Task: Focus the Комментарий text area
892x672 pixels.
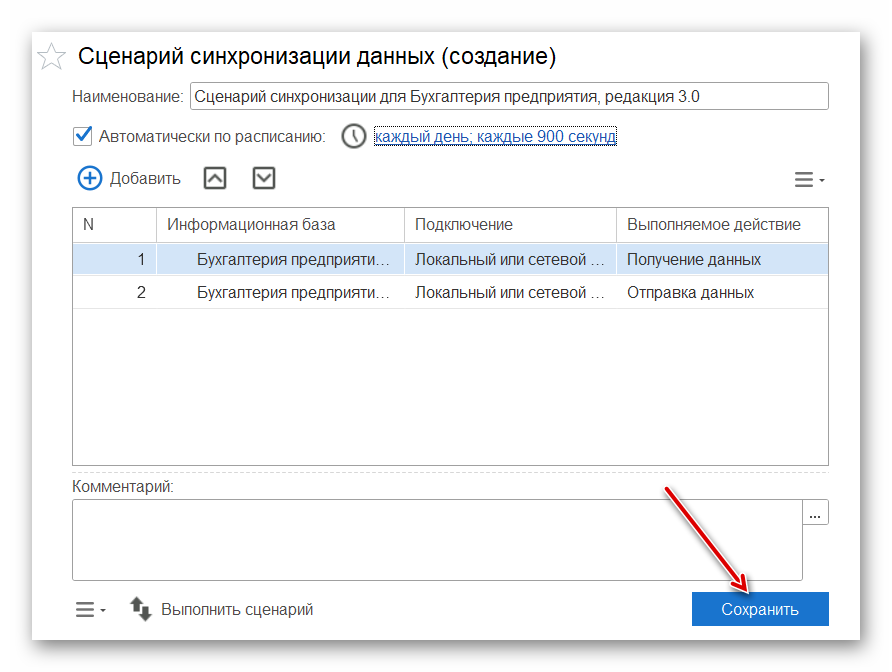Action: click(x=437, y=540)
